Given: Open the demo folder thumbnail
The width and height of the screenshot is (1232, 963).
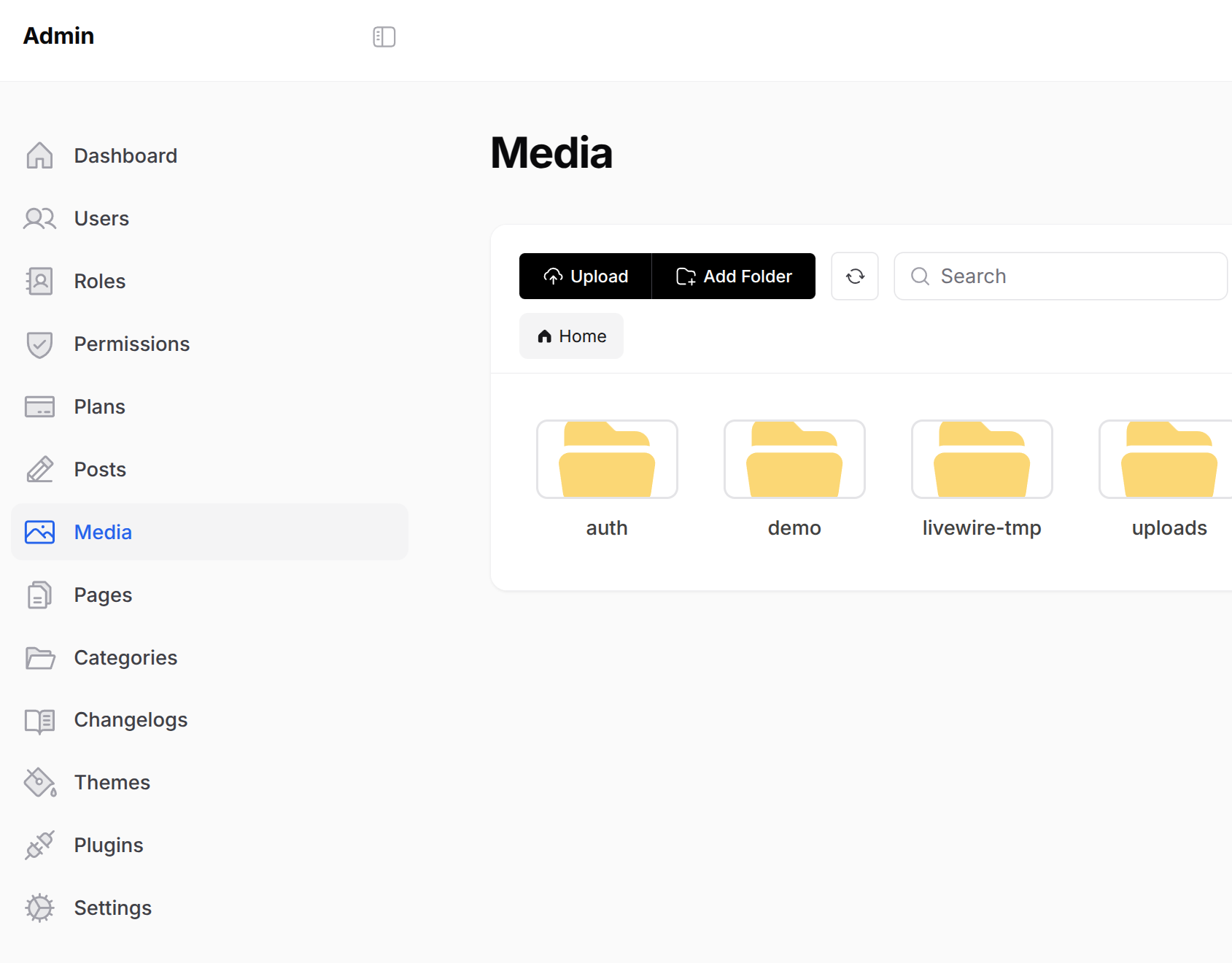Looking at the screenshot, I should tap(794, 459).
